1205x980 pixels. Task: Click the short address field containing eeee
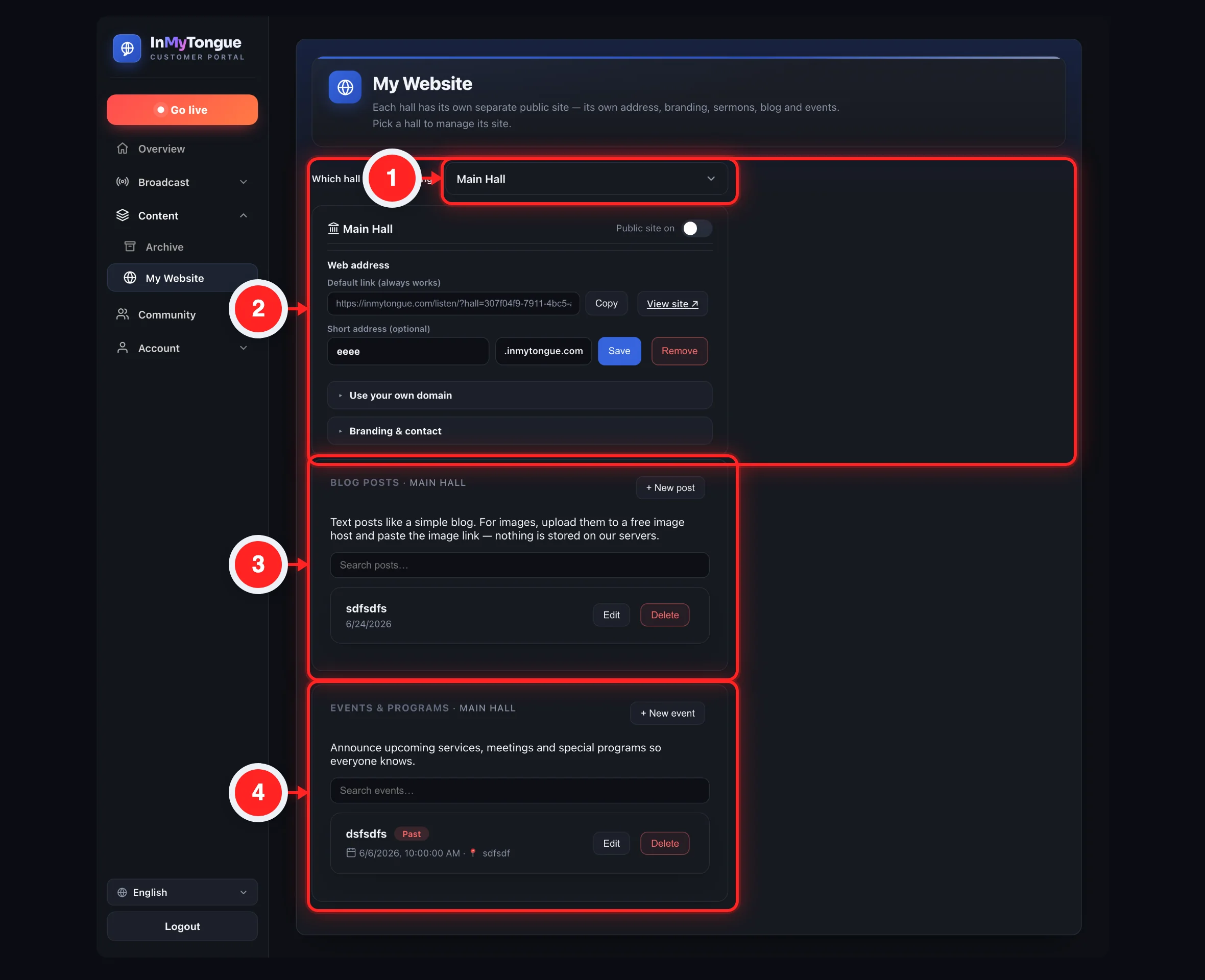(407, 351)
